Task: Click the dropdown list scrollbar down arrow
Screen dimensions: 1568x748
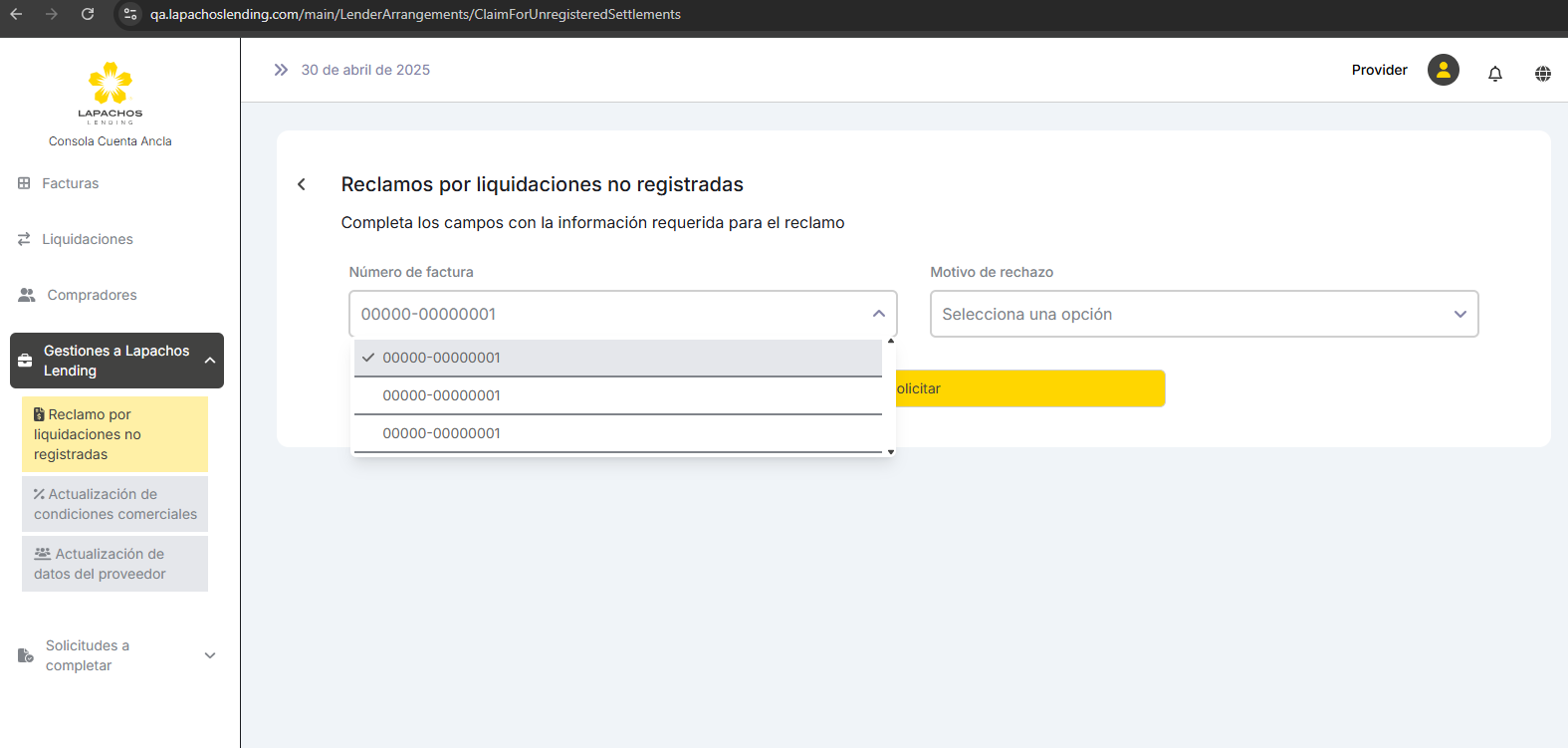Action: pos(891,452)
